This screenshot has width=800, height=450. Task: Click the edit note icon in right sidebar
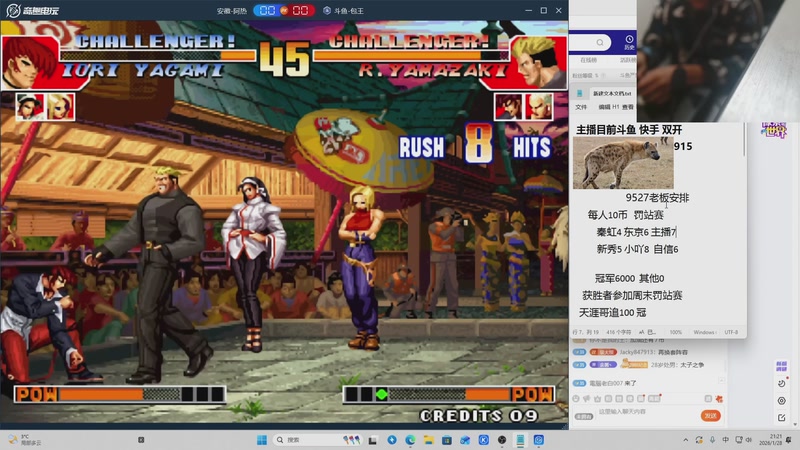(782, 418)
